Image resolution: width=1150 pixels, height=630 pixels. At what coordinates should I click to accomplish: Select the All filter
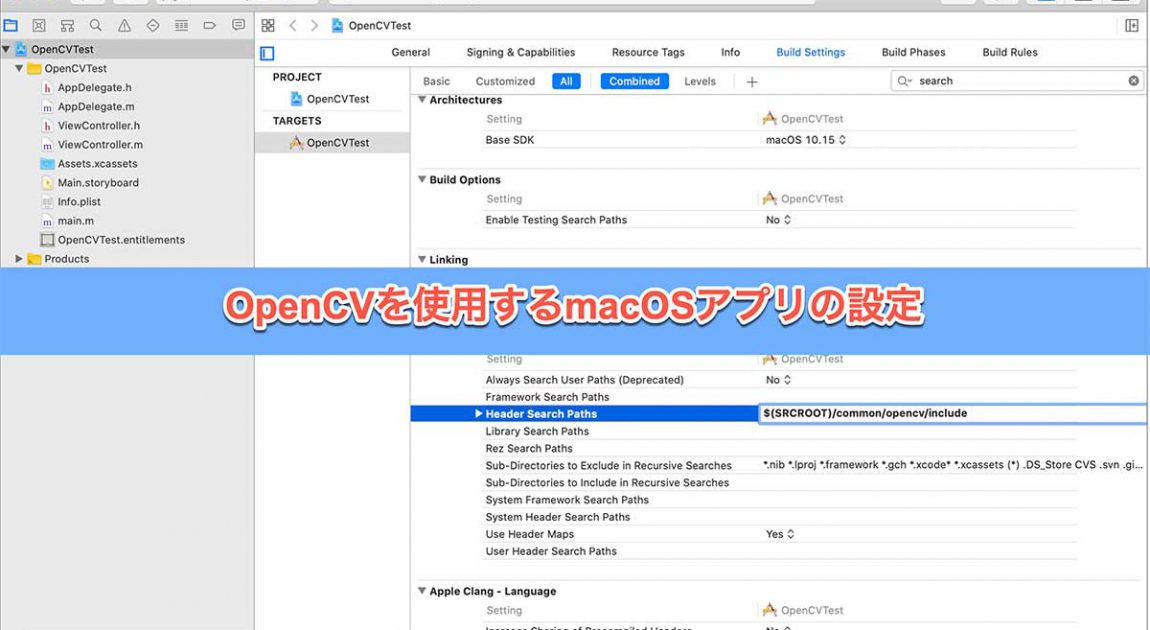(566, 81)
